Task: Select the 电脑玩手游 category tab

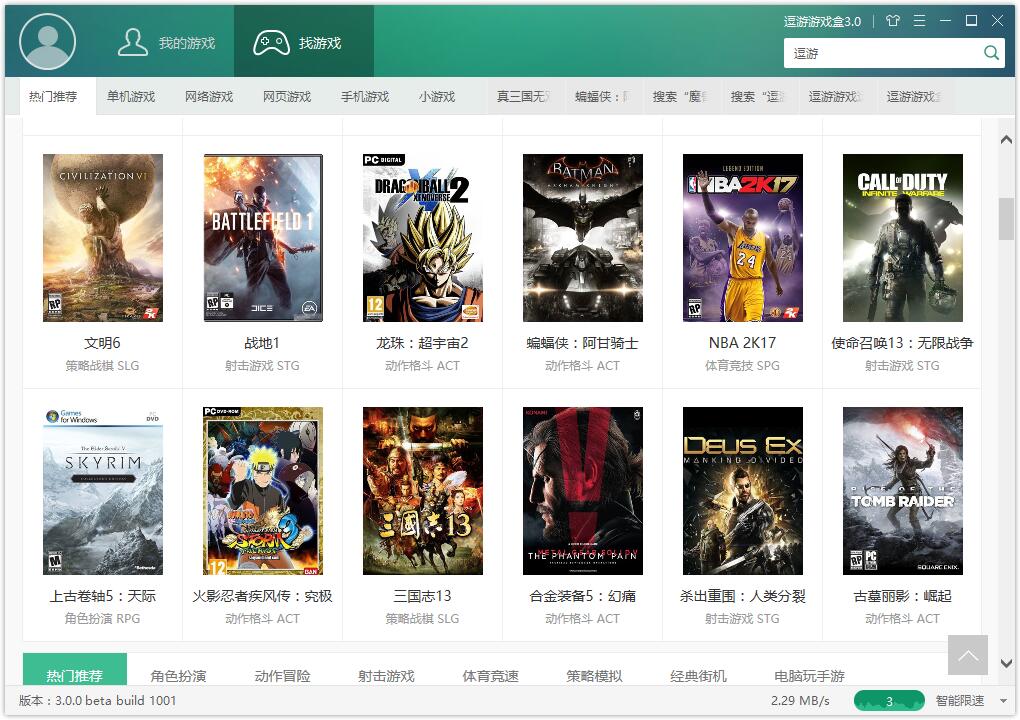Action: click(809, 676)
